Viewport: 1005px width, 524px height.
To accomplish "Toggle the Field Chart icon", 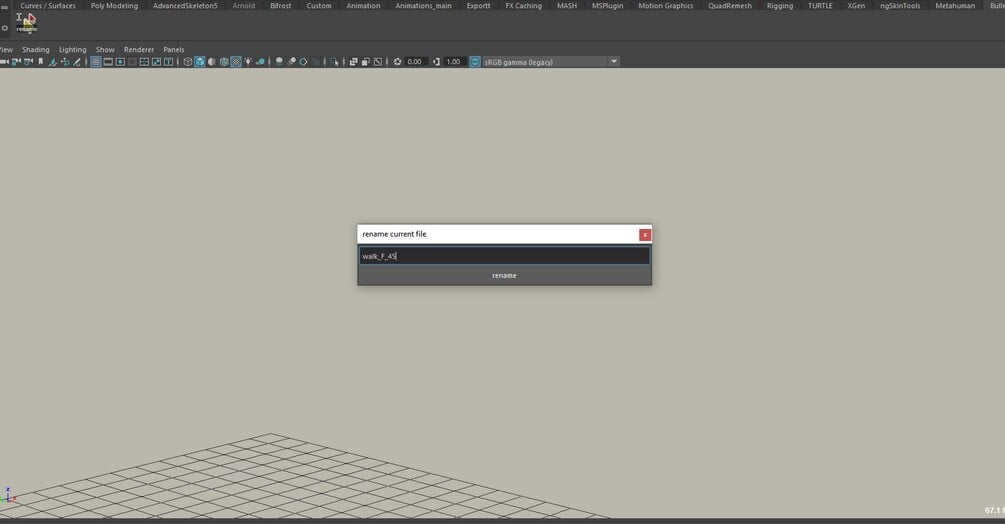I will [132, 61].
